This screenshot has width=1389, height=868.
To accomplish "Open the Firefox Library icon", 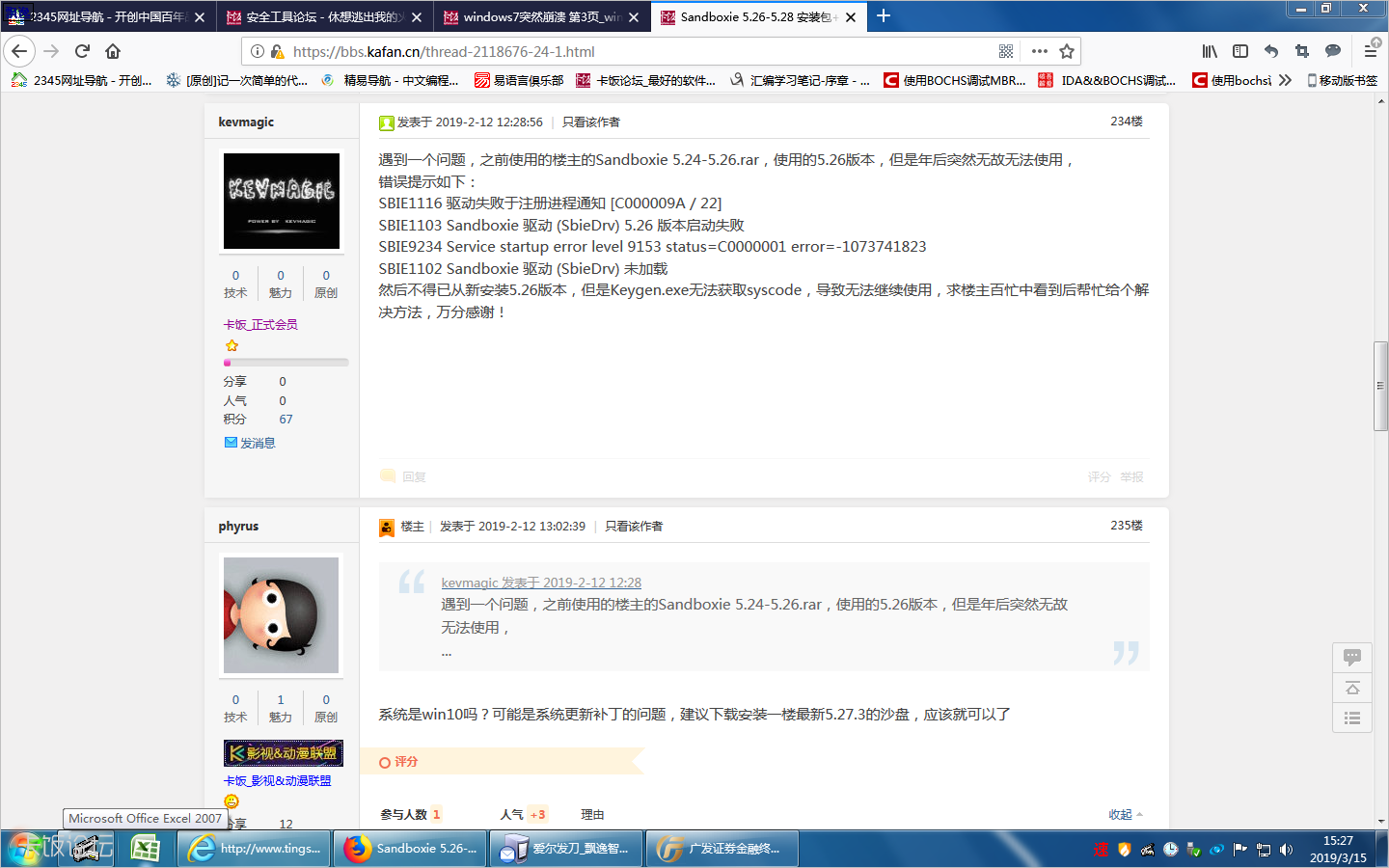I will [1210, 51].
